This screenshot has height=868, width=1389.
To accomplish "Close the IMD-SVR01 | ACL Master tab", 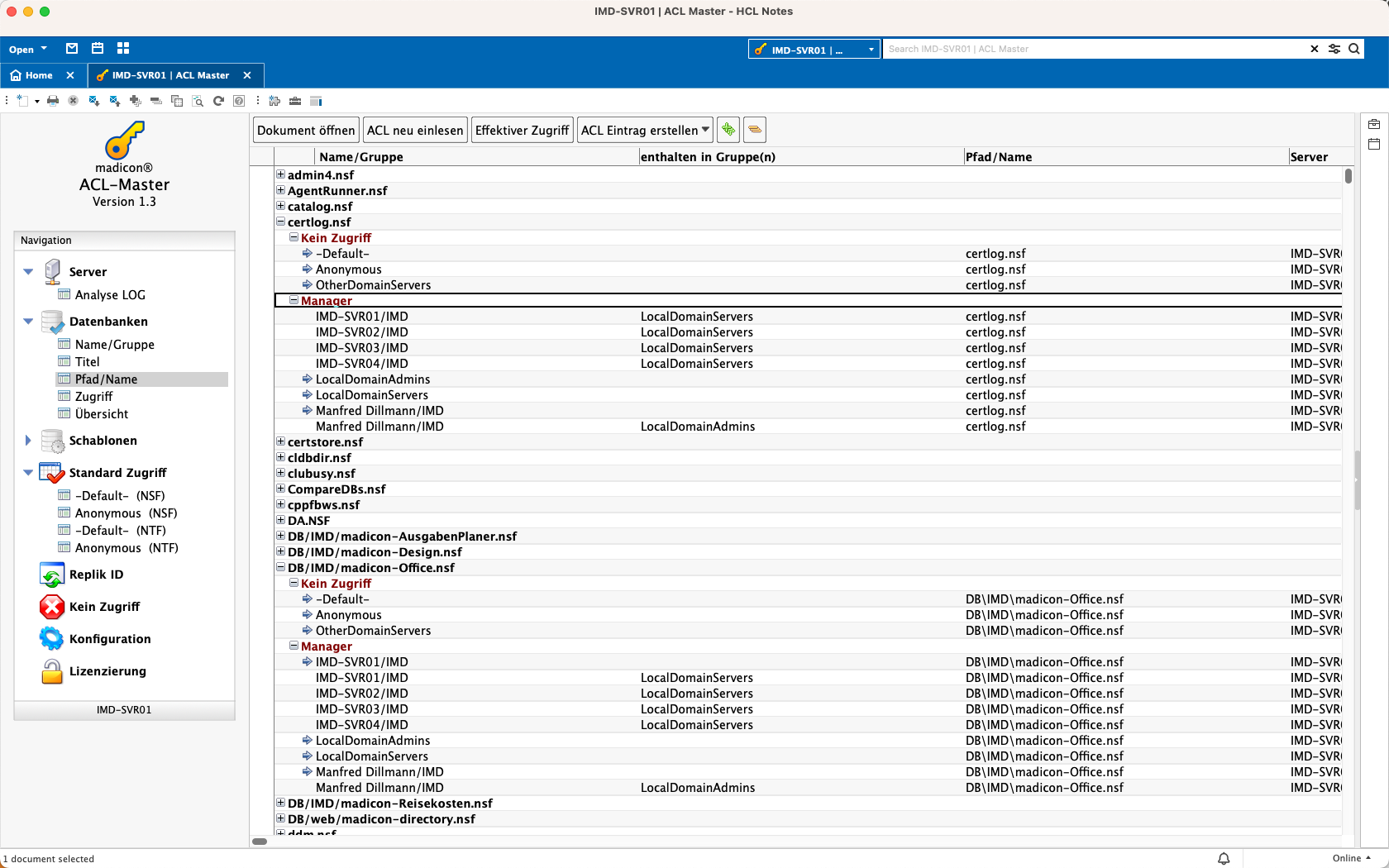I will pyautogui.click(x=247, y=75).
